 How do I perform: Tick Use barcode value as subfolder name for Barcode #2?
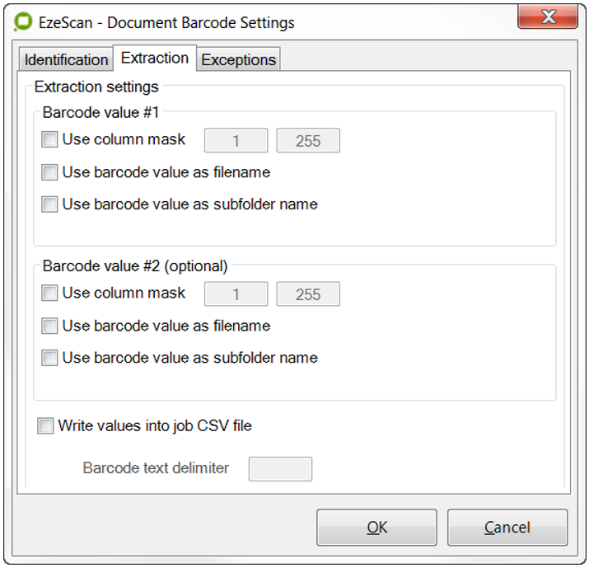[50, 358]
